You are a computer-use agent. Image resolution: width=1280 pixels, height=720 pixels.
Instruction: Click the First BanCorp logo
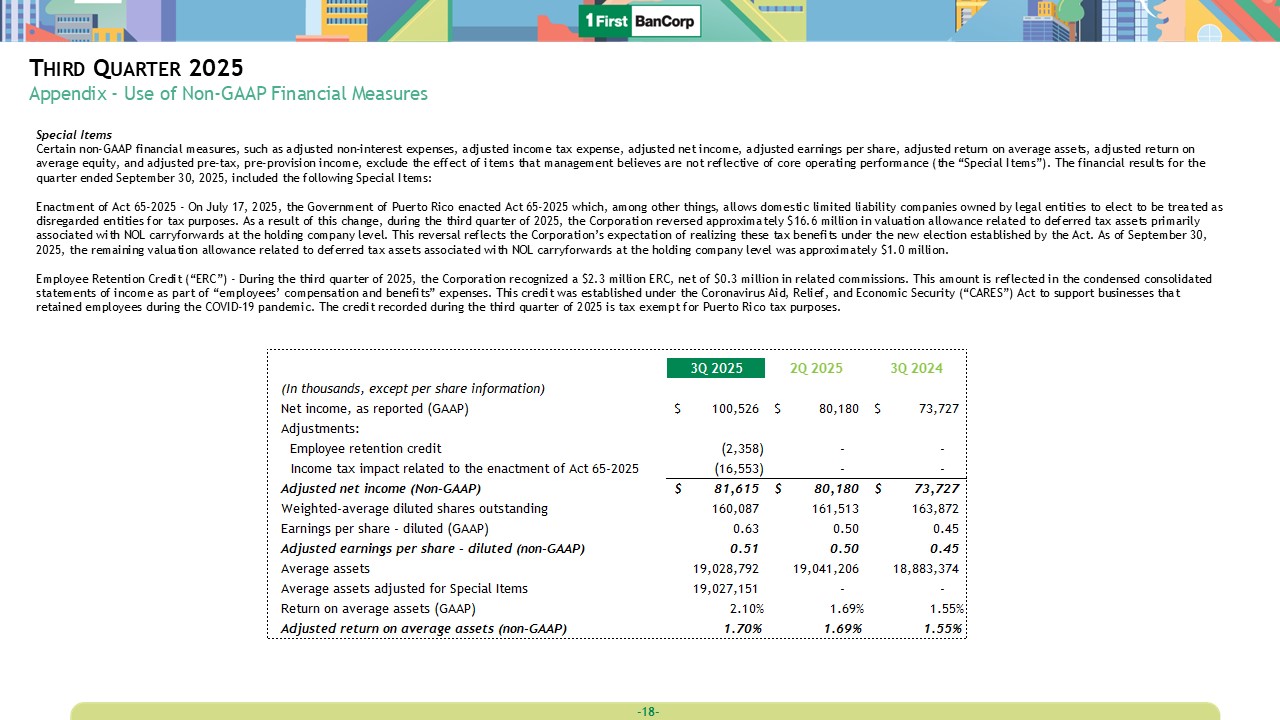(x=640, y=21)
